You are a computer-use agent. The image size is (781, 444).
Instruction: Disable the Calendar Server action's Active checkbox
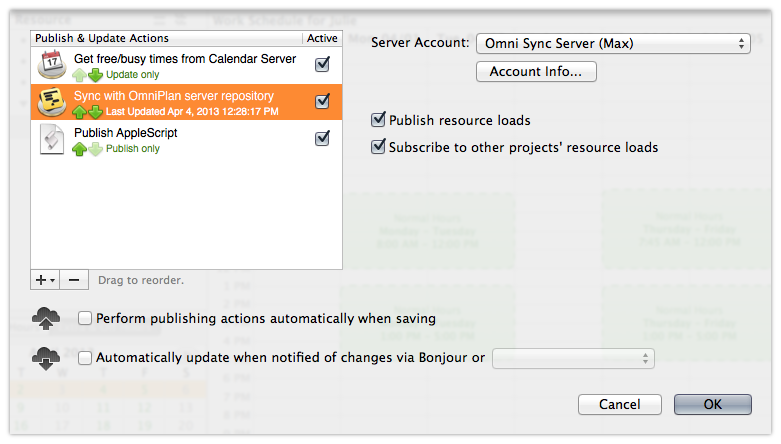click(322, 65)
